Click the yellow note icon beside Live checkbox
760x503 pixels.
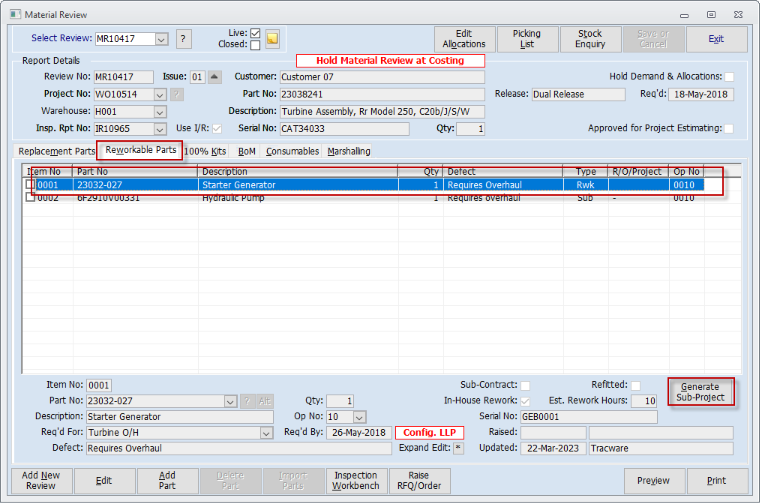point(272,39)
